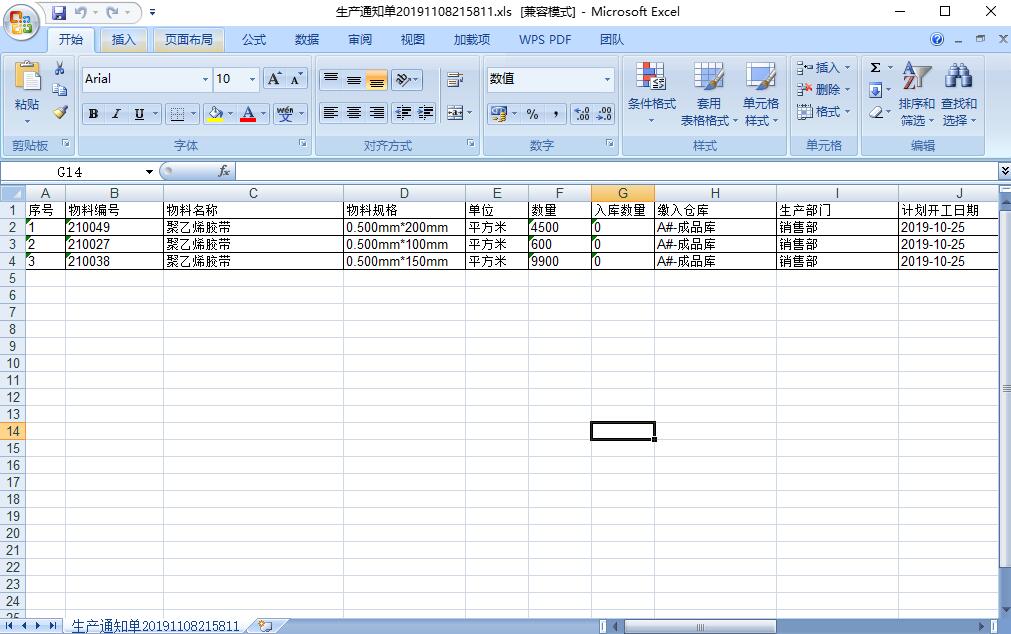Switch to the 公式 (Formulas) ribbon tab

[254, 40]
